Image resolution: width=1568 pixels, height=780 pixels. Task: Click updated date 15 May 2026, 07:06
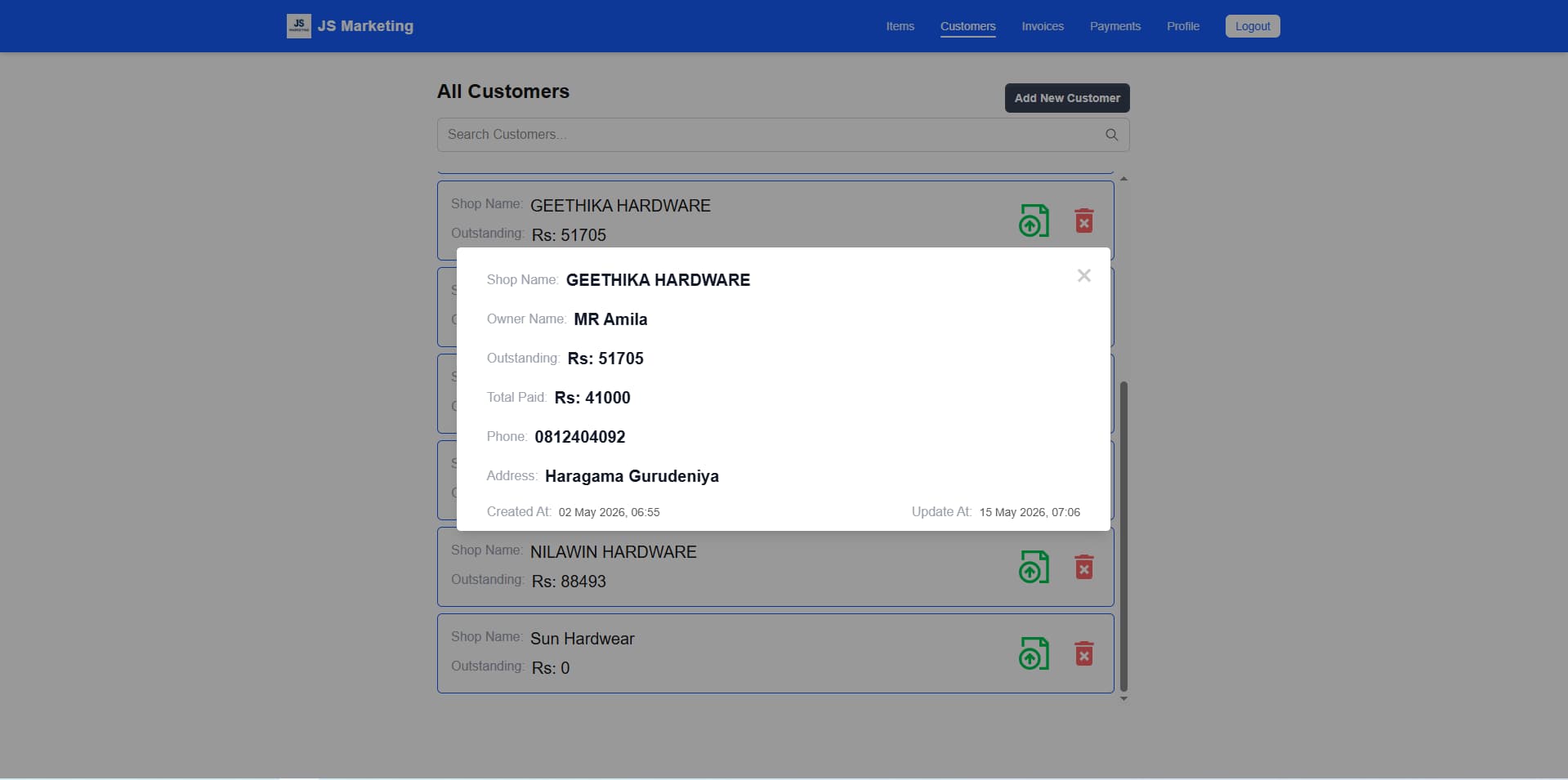(x=1030, y=512)
